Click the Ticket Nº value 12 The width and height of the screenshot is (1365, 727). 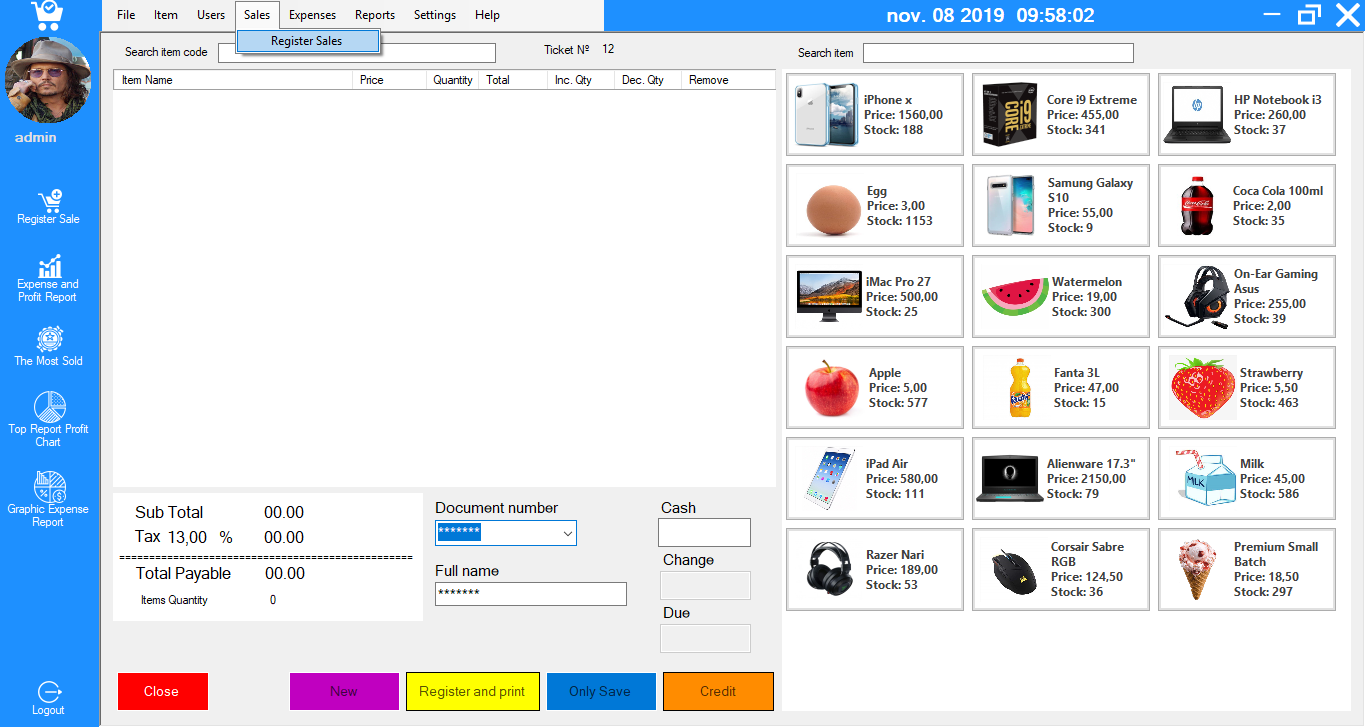click(x=608, y=49)
